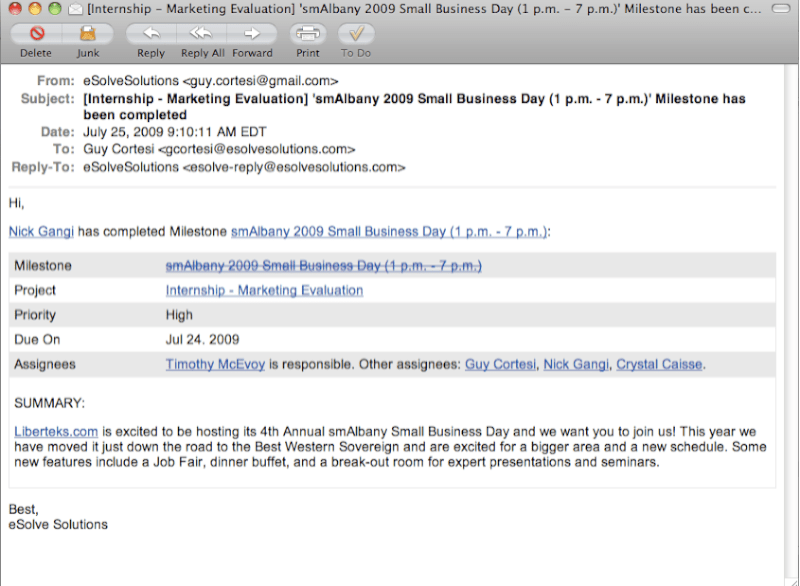Click the date July 25, 2009 9:10:11 AM EDT
The height and width of the screenshot is (586, 800).
pos(174,132)
